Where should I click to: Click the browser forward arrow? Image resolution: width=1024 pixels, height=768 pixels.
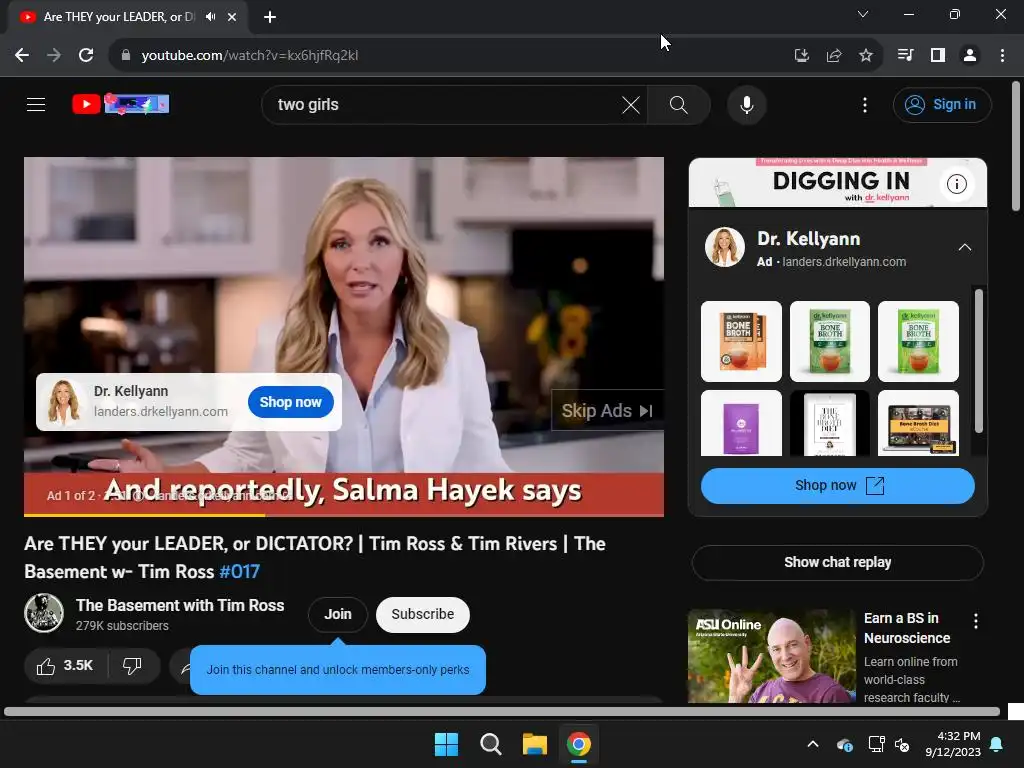tap(54, 56)
